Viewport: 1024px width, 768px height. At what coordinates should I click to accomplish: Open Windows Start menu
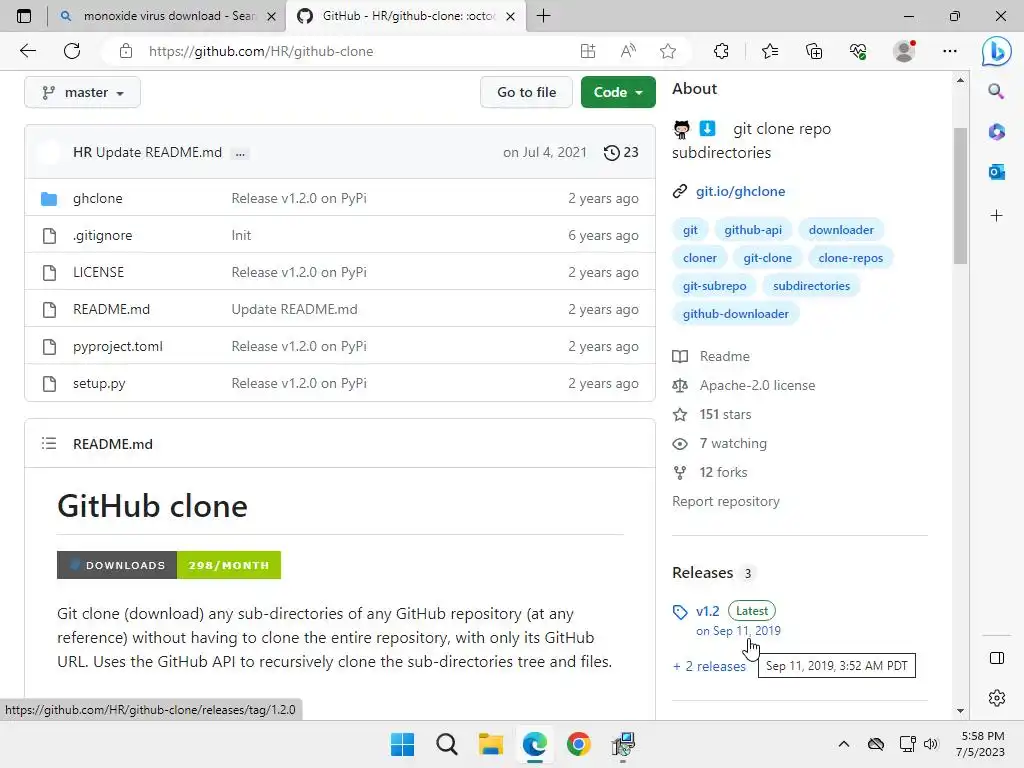402,744
